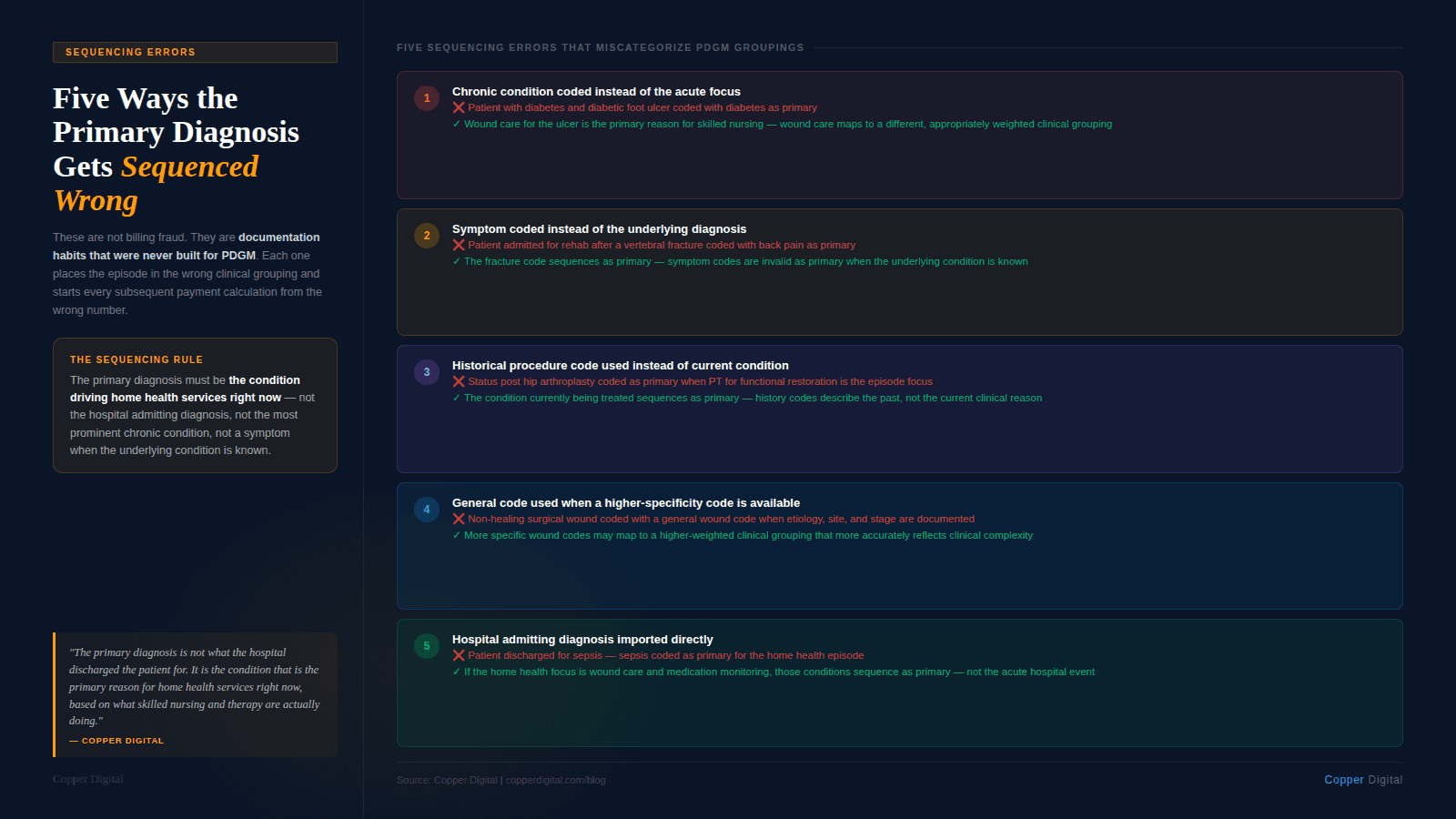The width and height of the screenshot is (1456, 819).
Task: Click heading 'Historical procedure code used instead of current condition'
Action: pos(621,366)
